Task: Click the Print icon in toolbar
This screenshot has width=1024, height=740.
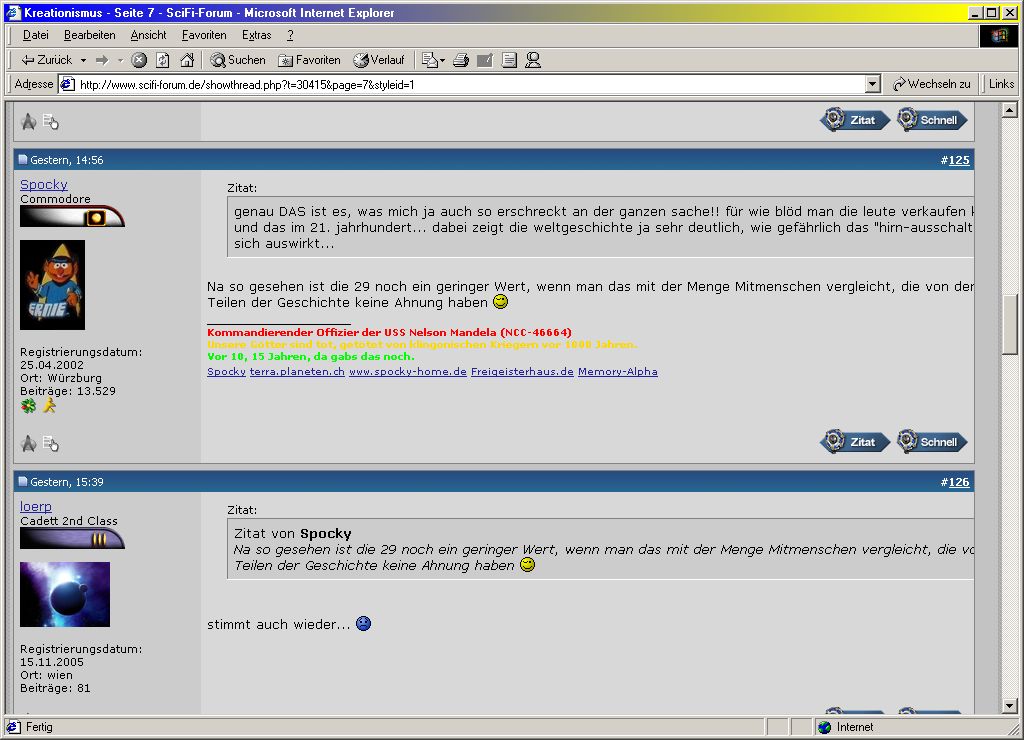Action: [460, 60]
